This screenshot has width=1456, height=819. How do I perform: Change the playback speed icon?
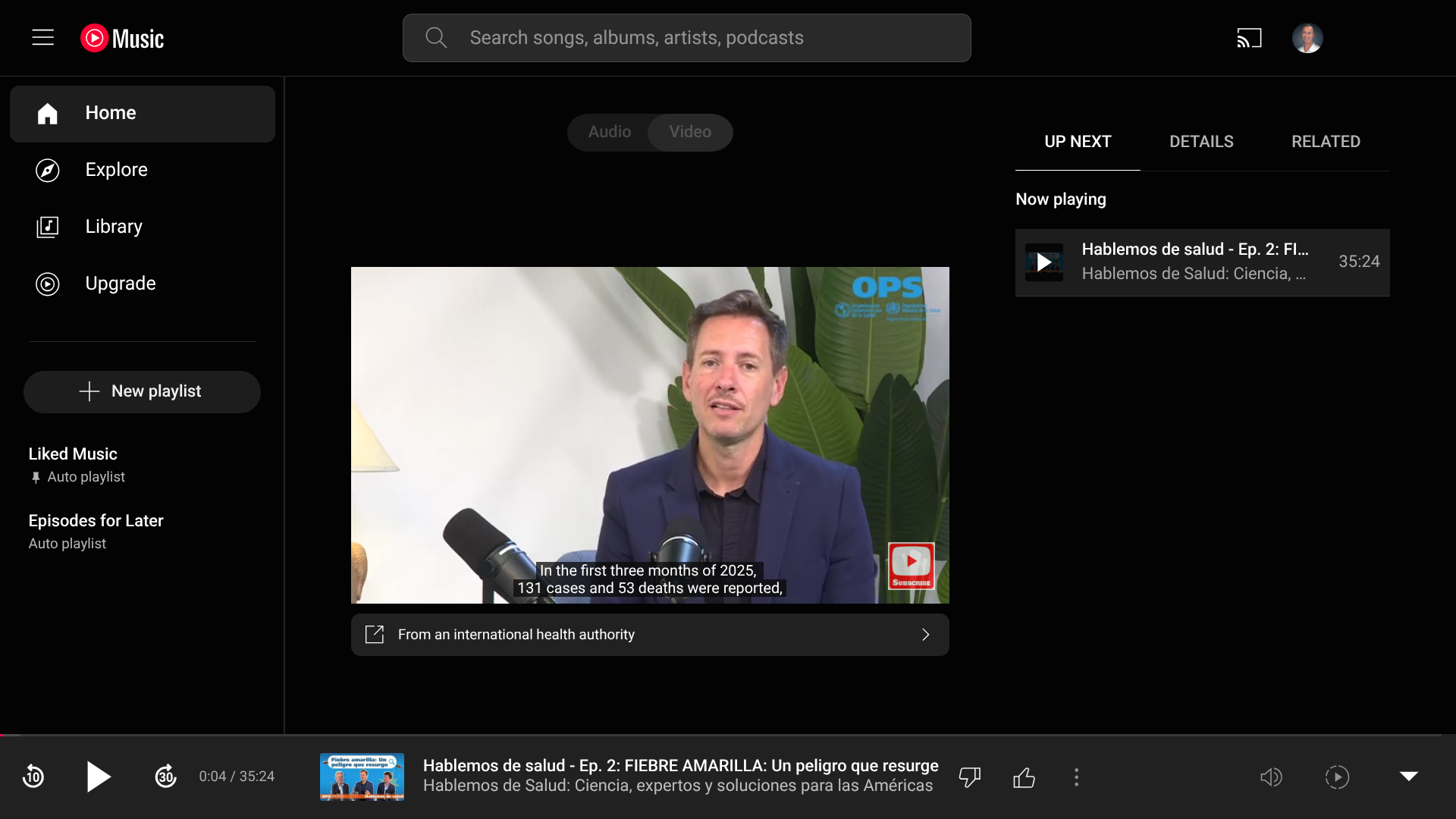pos(1337,777)
